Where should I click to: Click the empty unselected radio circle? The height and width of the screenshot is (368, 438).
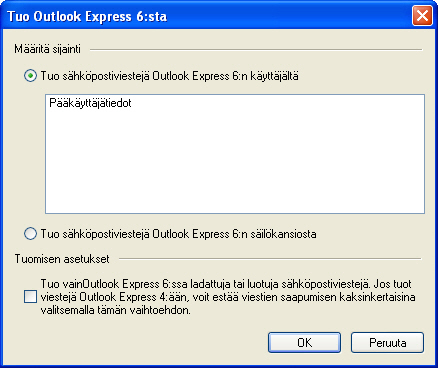click(x=30, y=234)
